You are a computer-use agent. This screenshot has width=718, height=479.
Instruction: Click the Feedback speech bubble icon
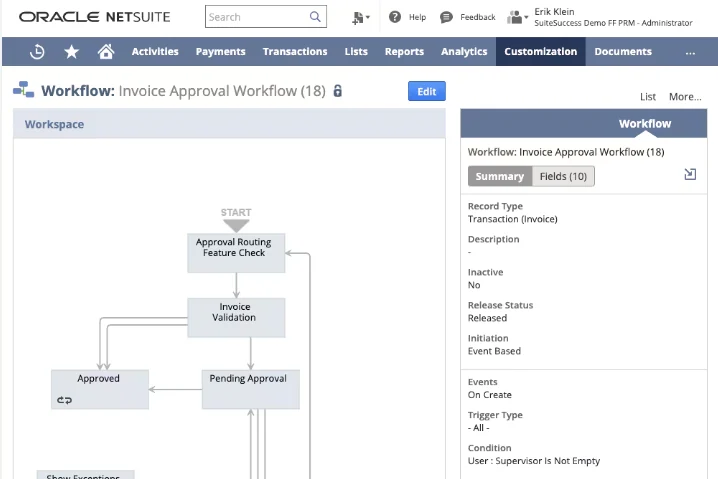446,17
